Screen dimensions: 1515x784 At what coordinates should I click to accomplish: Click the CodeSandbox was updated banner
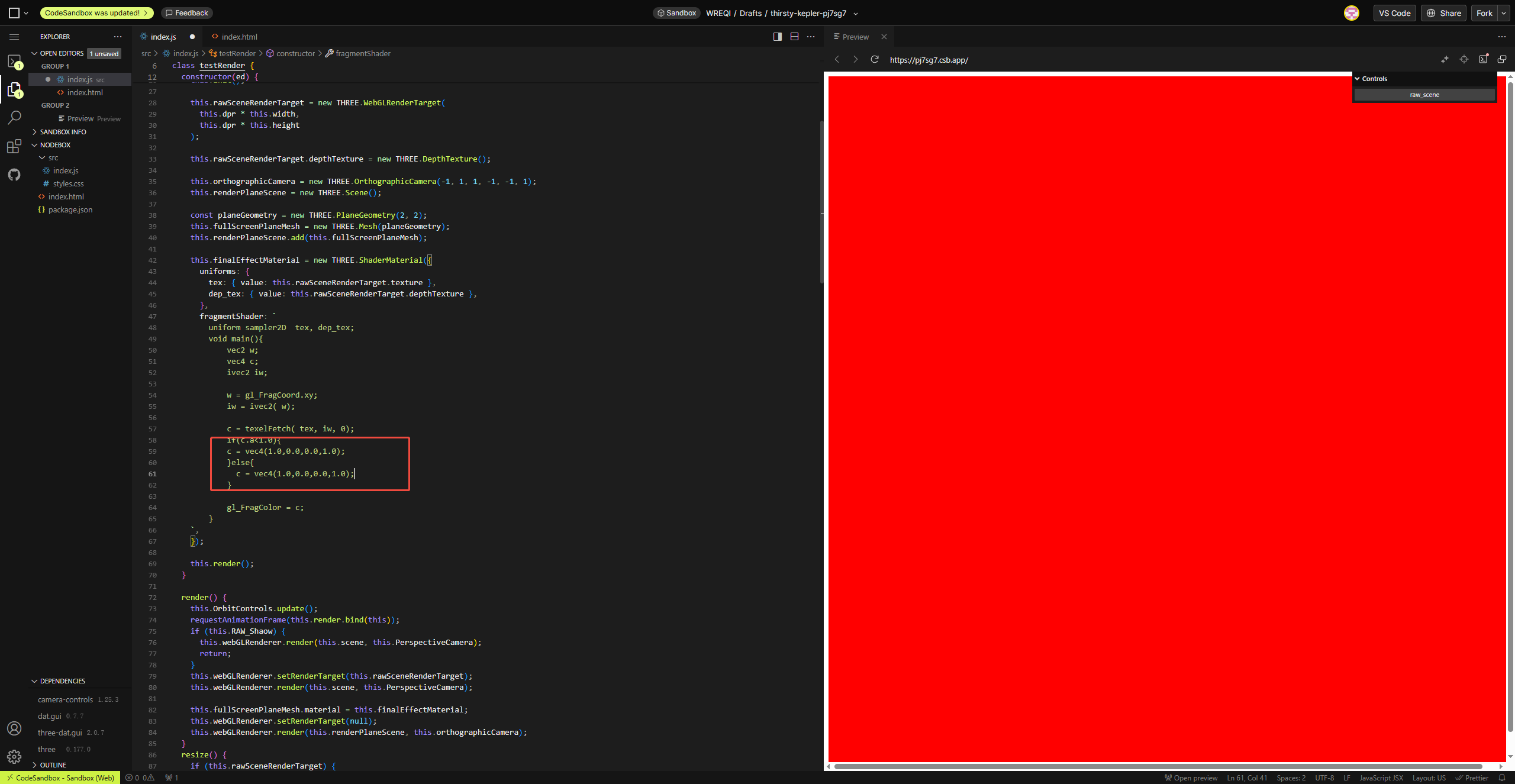pyautogui.click(x=96, y=13)
